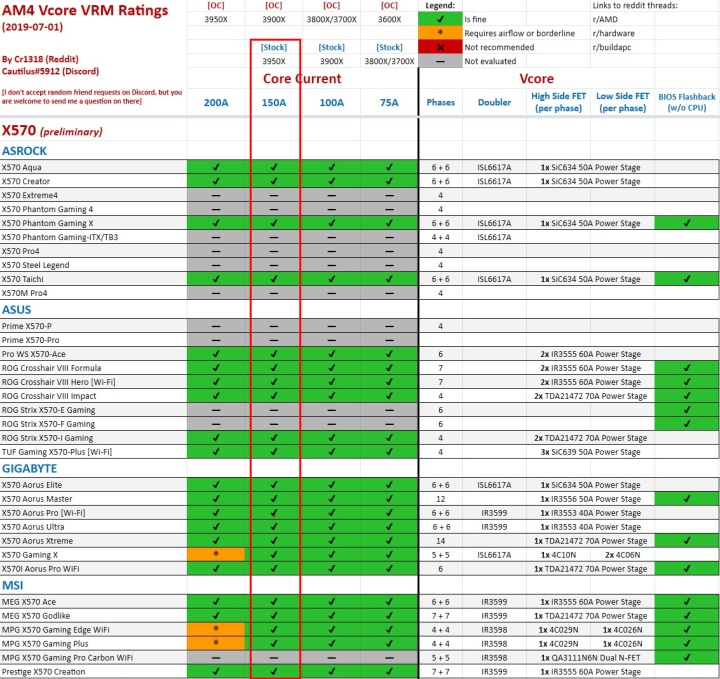
Task: Click the 200A dash for X570 Steel Legend
Action: 216,265
